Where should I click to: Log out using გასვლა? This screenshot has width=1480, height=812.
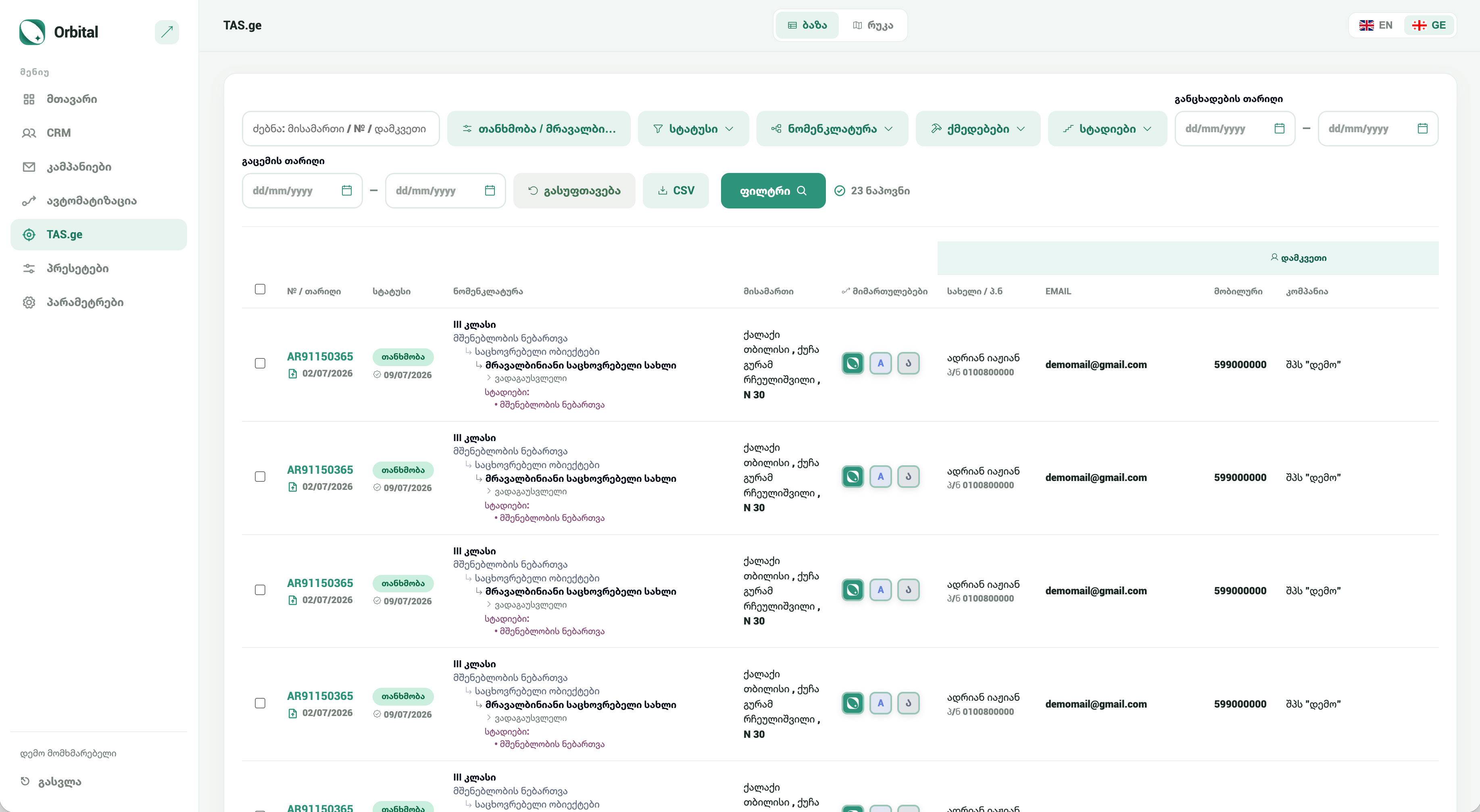pos(51,782)
